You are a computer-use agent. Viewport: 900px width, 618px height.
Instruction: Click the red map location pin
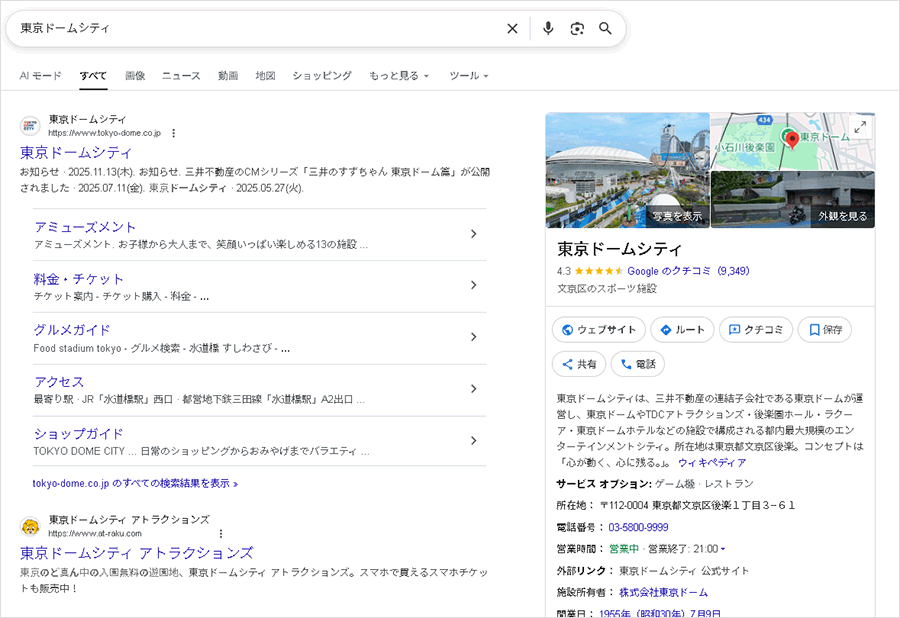(791, 139)
